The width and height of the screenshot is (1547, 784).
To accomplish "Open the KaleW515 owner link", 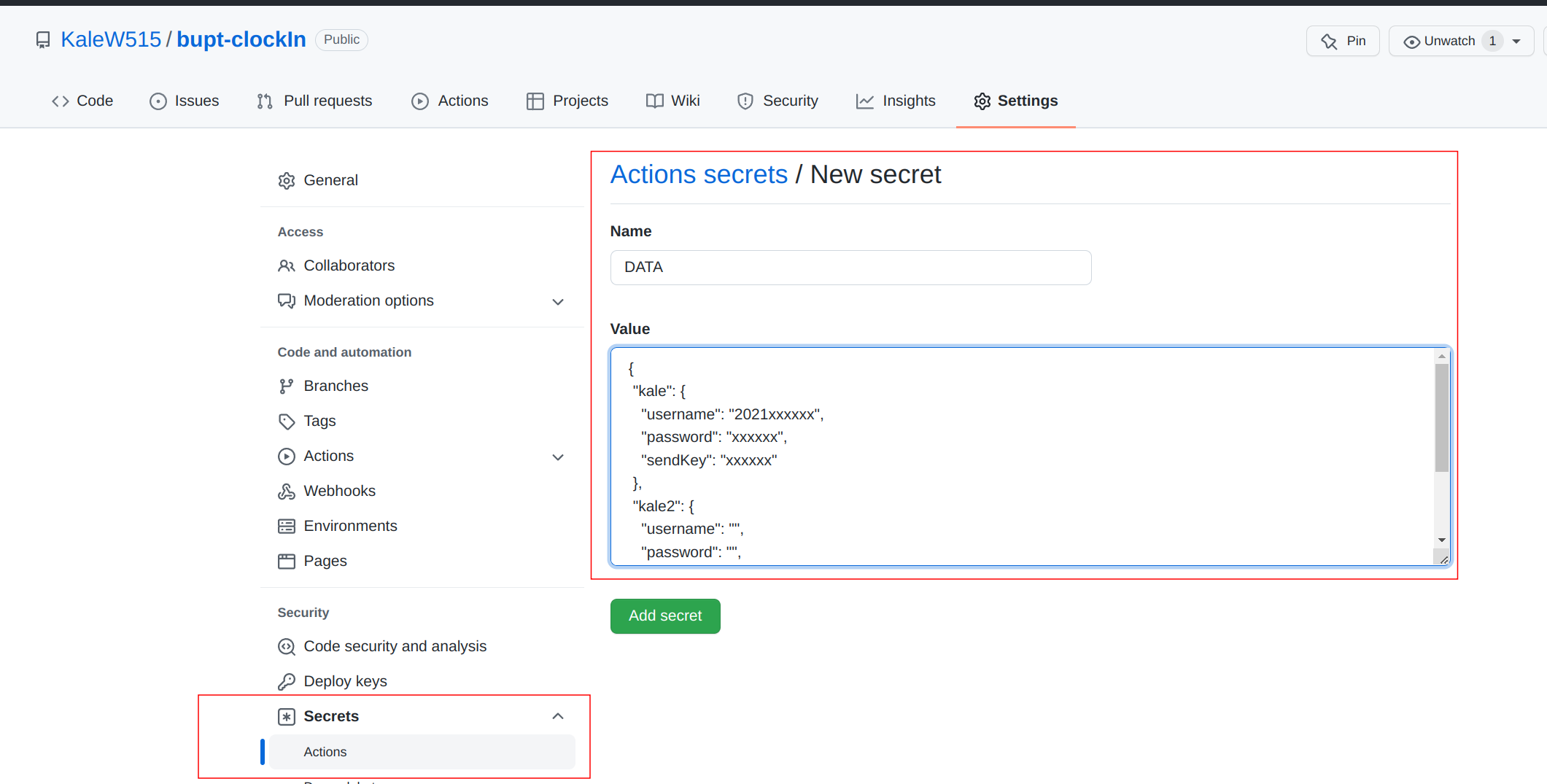I will (111, 39).
